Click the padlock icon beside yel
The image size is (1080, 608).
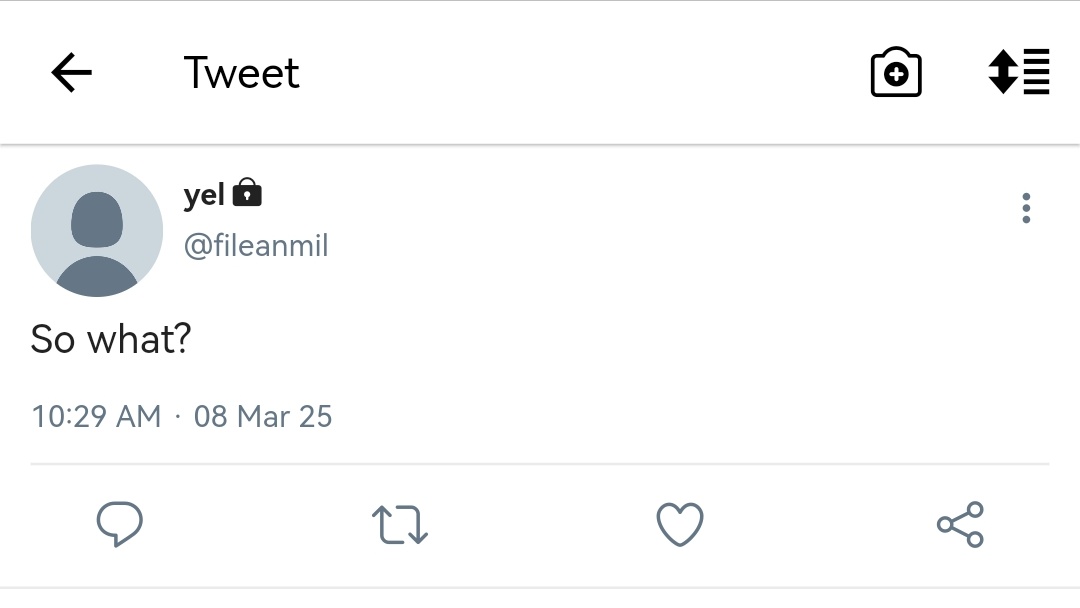247,193
